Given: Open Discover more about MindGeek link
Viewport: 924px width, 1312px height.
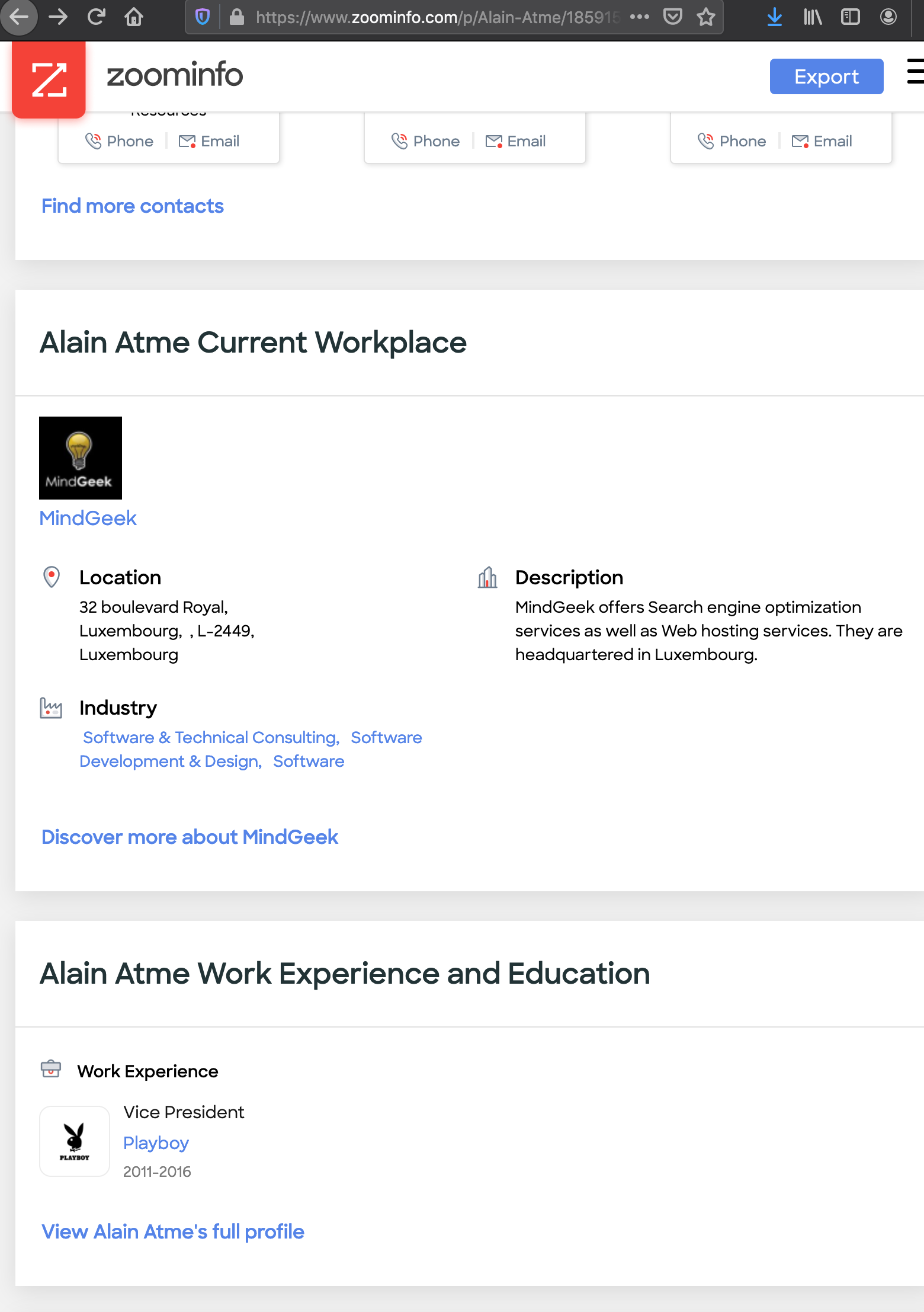Looking at the screenshot, I should 190,837.
